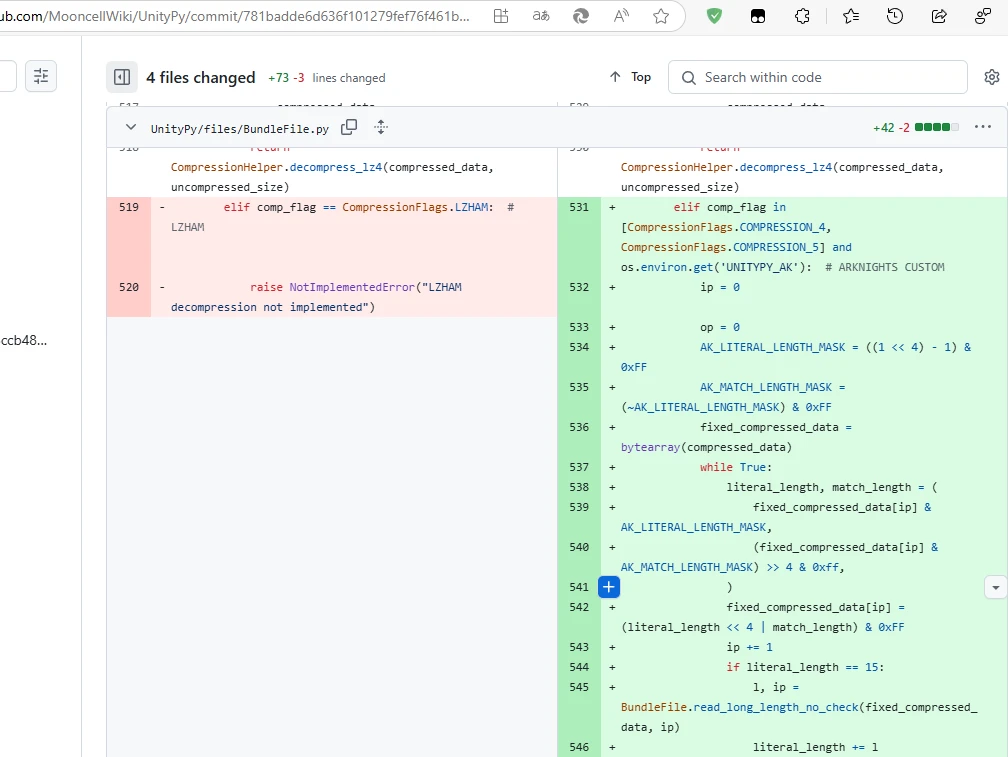
Task: Open the diff view settings gear
Action: (x=992, y=77)
